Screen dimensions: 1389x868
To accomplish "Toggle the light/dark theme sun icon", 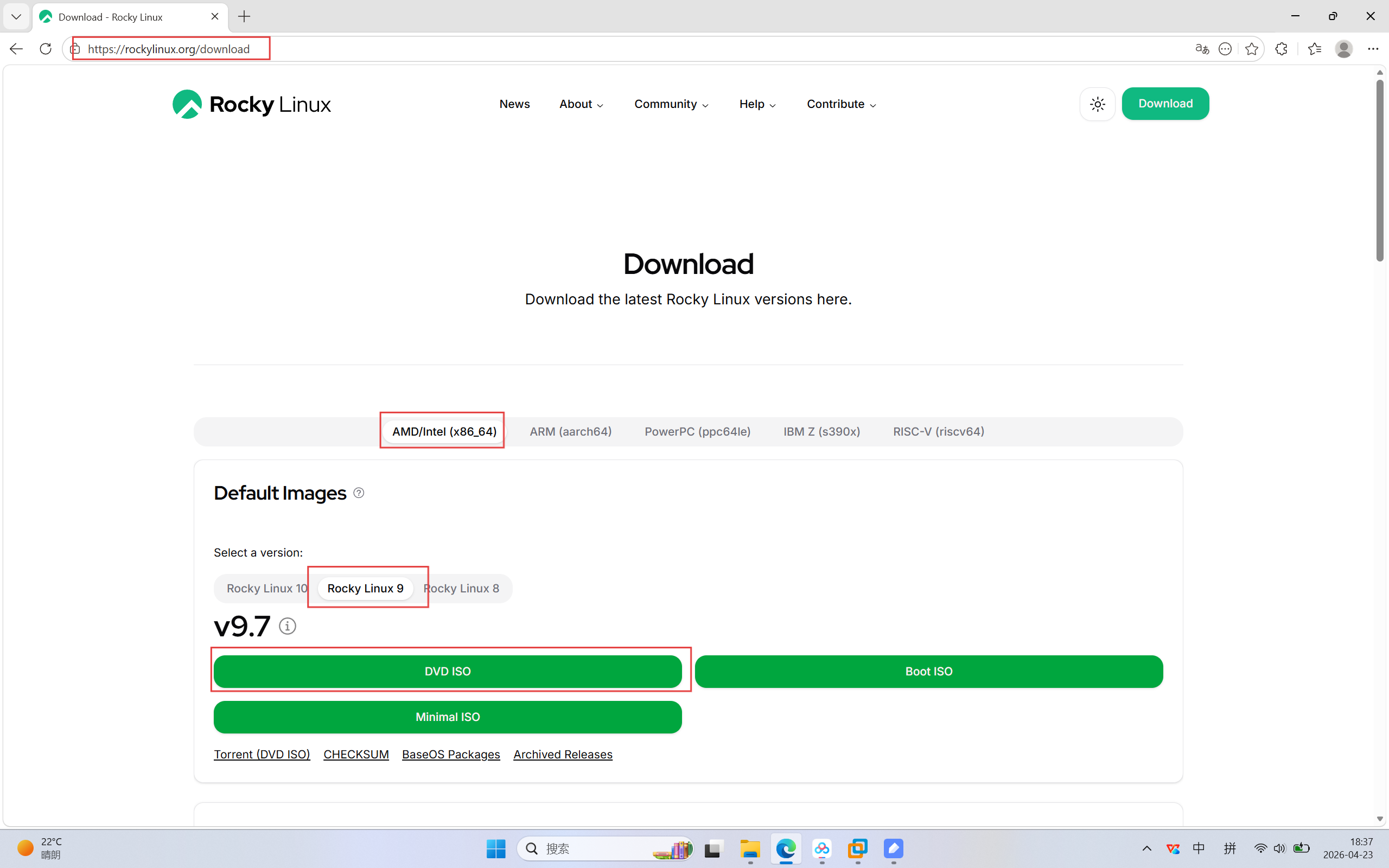I will point(1097,104).
